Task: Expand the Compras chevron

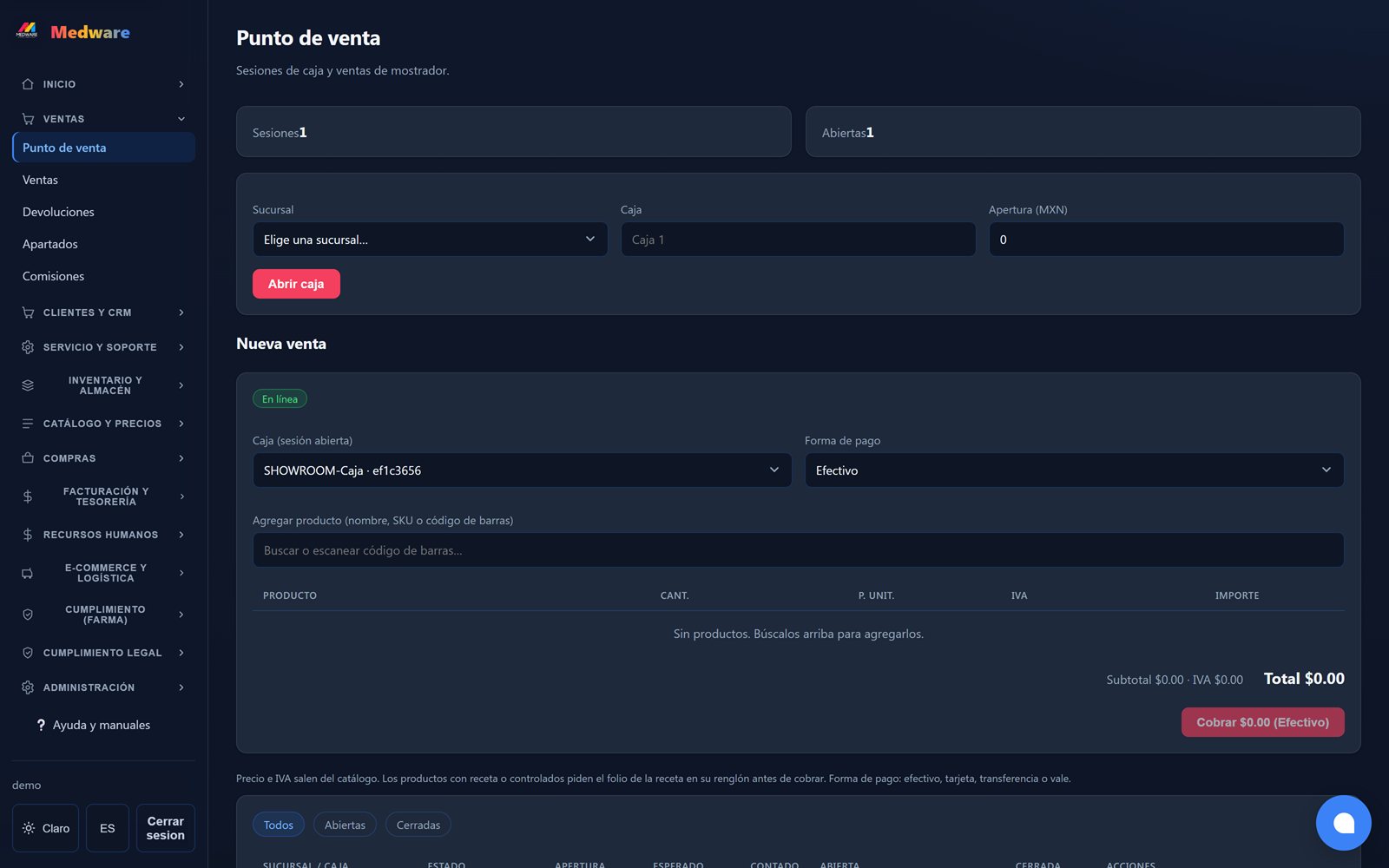Action: (181, 458)
